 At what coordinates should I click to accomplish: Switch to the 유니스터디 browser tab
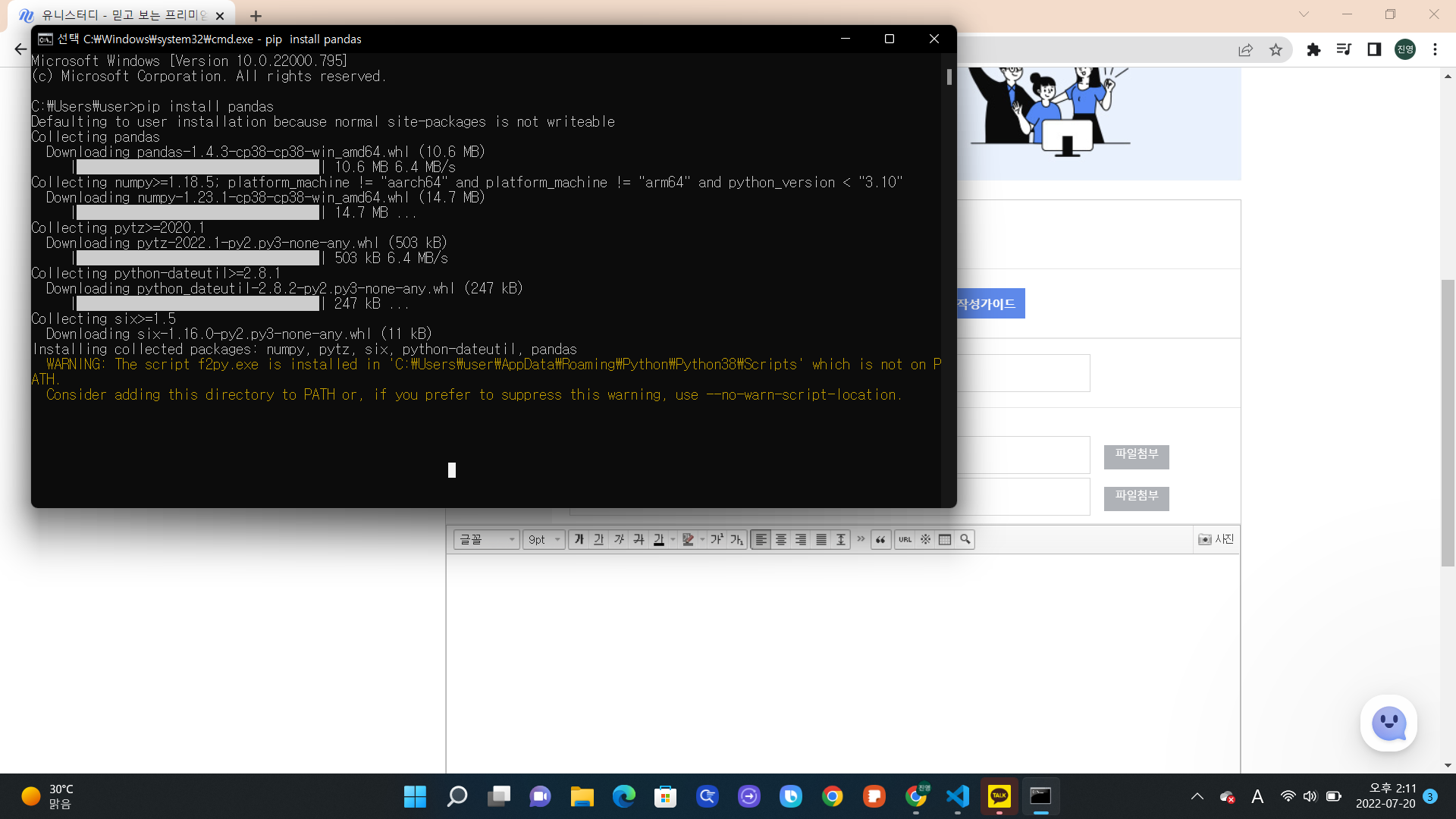[x=121, y=15]
